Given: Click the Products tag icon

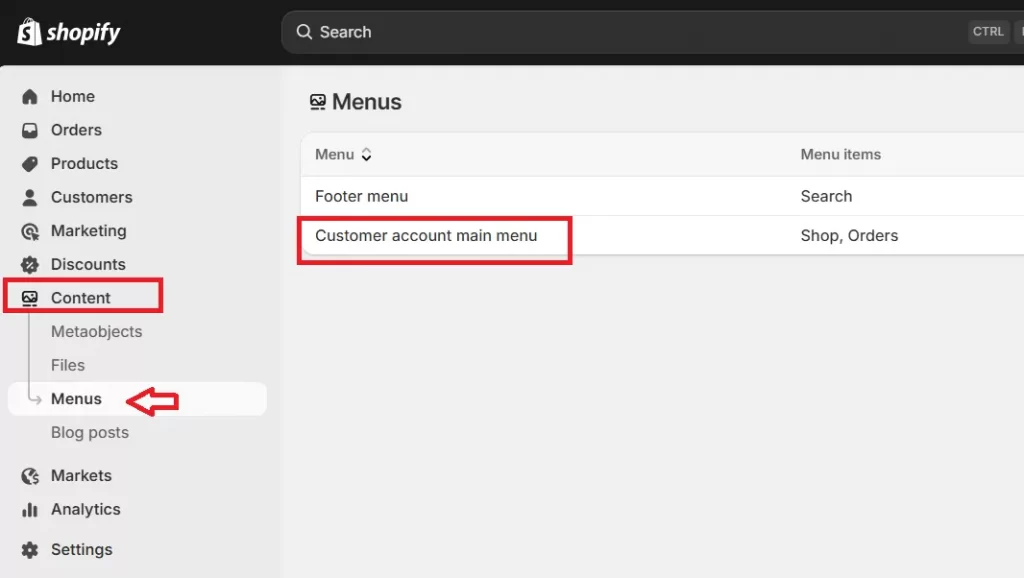Looking at the screenshot, I should coord(31,163).
